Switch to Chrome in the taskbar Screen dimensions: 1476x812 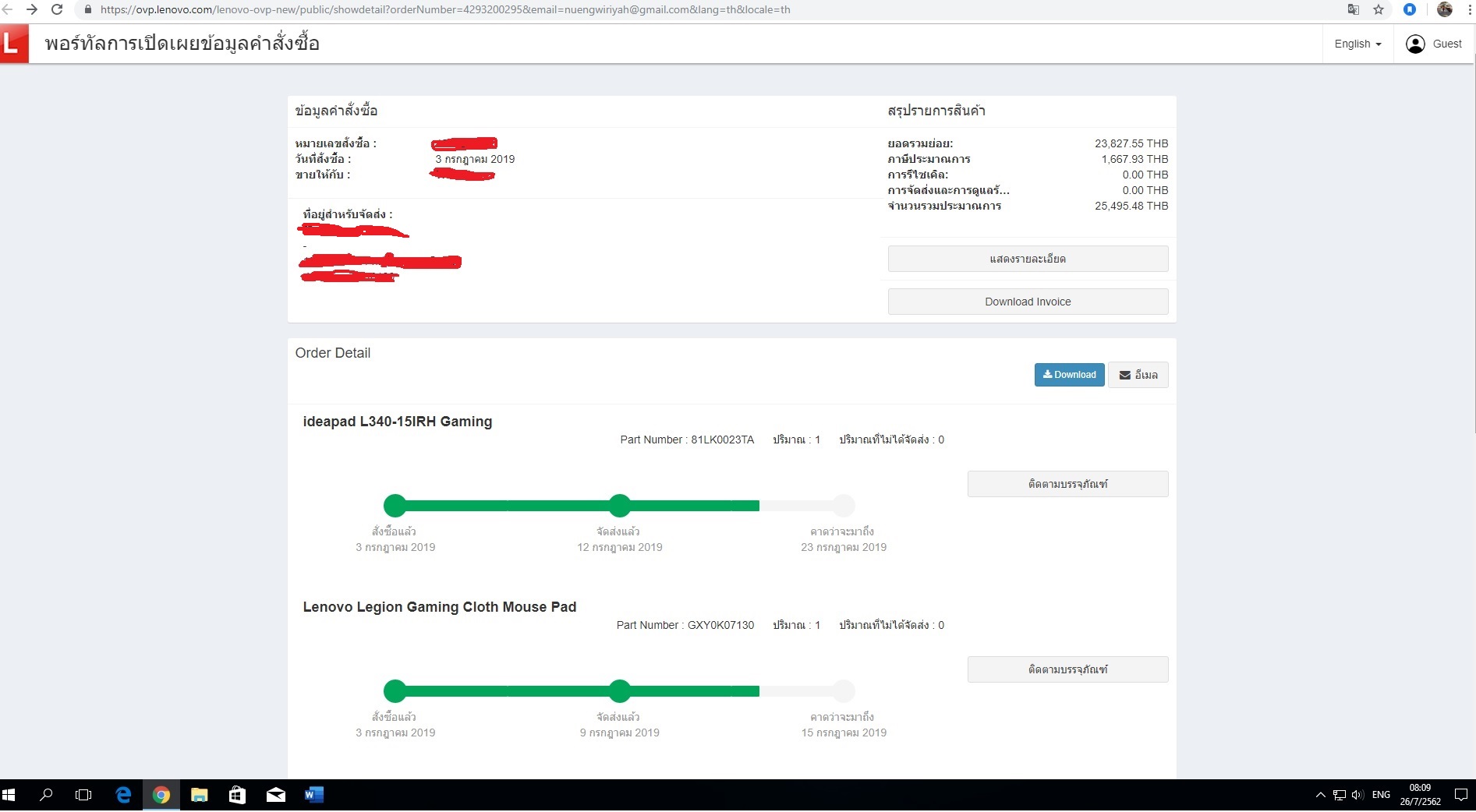pyautogui.click(x=161, y=795)
